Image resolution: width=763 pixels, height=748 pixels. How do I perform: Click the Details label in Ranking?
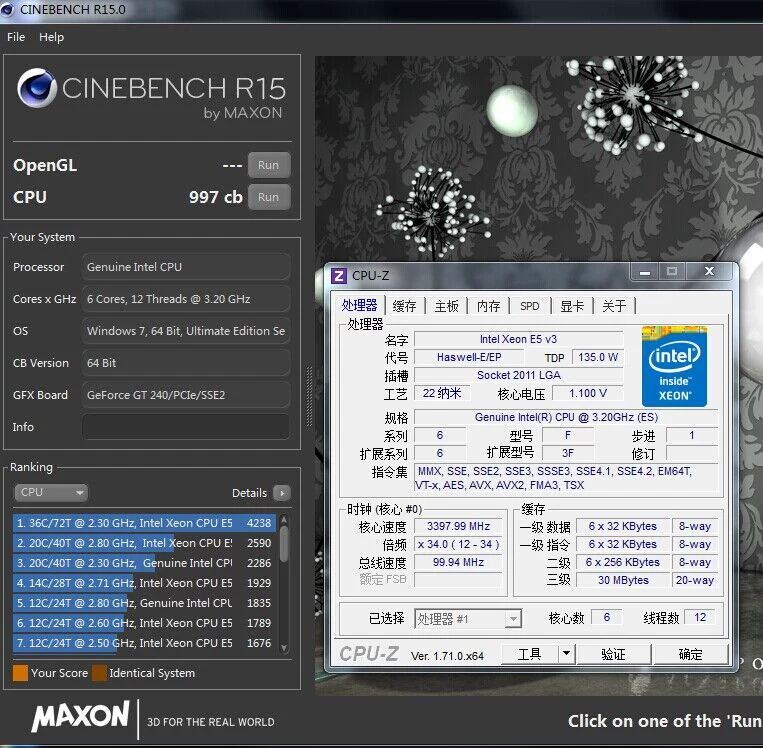pos(250,493)
